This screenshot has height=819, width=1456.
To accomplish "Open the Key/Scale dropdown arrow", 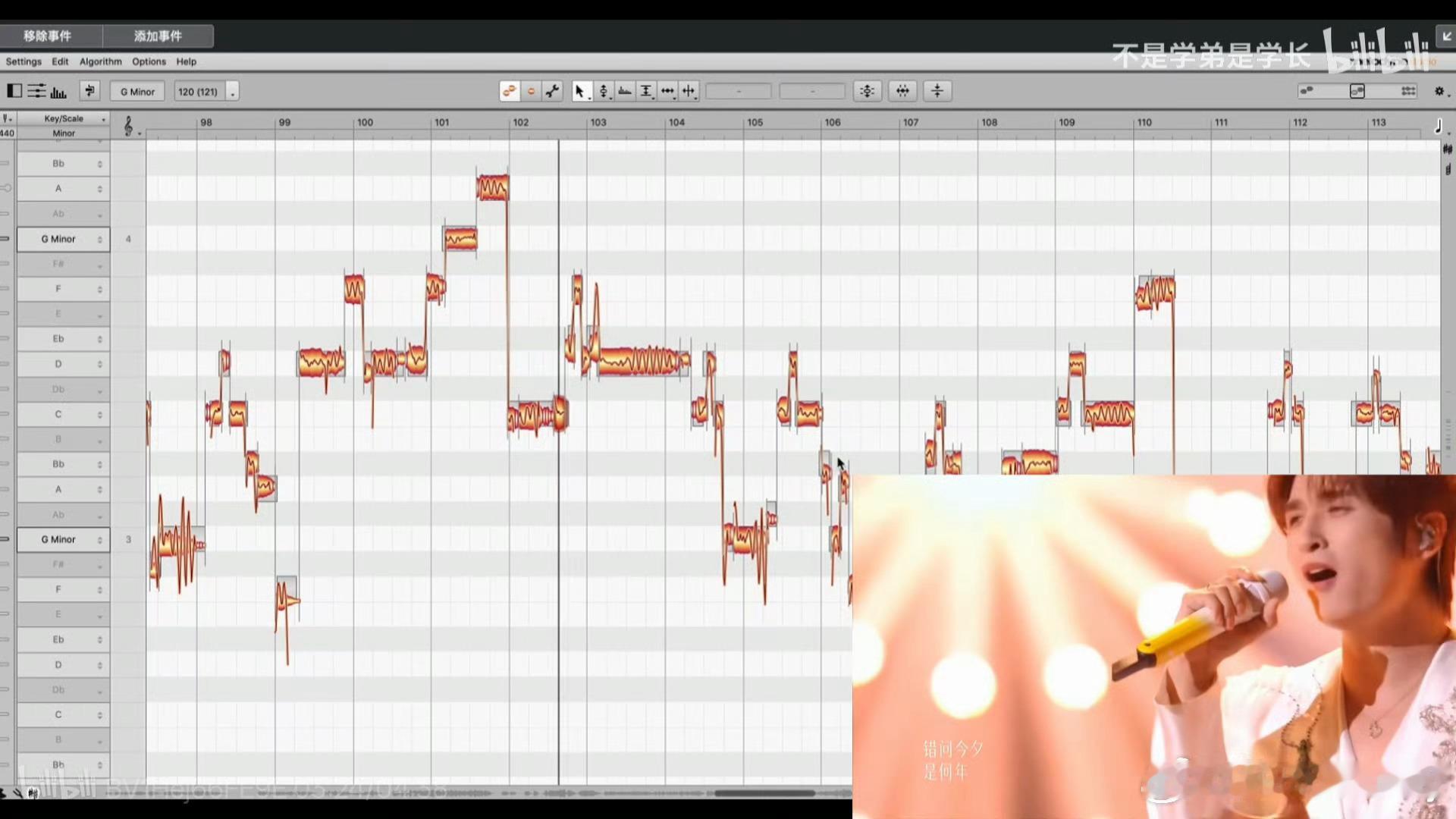I will 103,119.
